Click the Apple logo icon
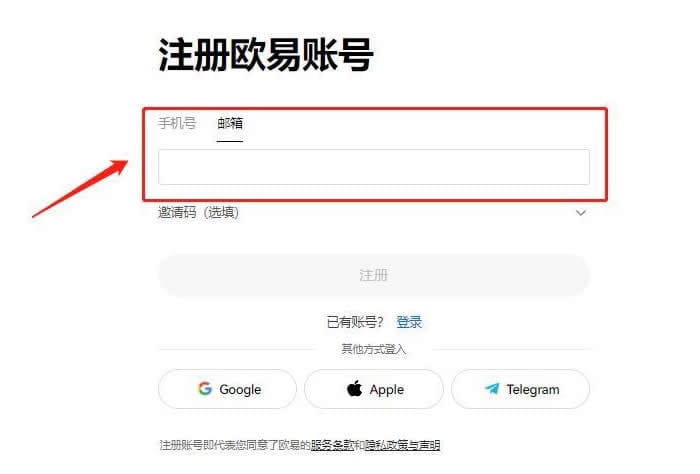The height and width of the screenshot is (474, 700). (x=354, y=388)
